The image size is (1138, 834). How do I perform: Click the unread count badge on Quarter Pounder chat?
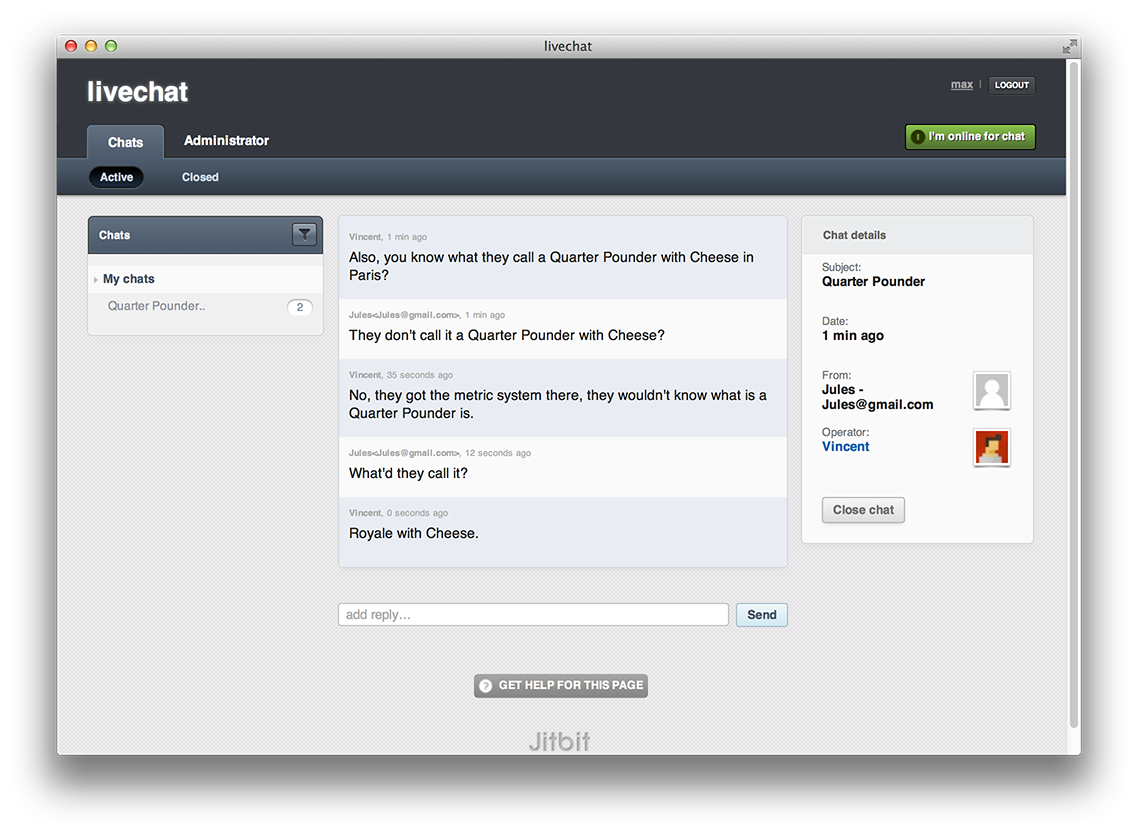click(x=299, y=307)
